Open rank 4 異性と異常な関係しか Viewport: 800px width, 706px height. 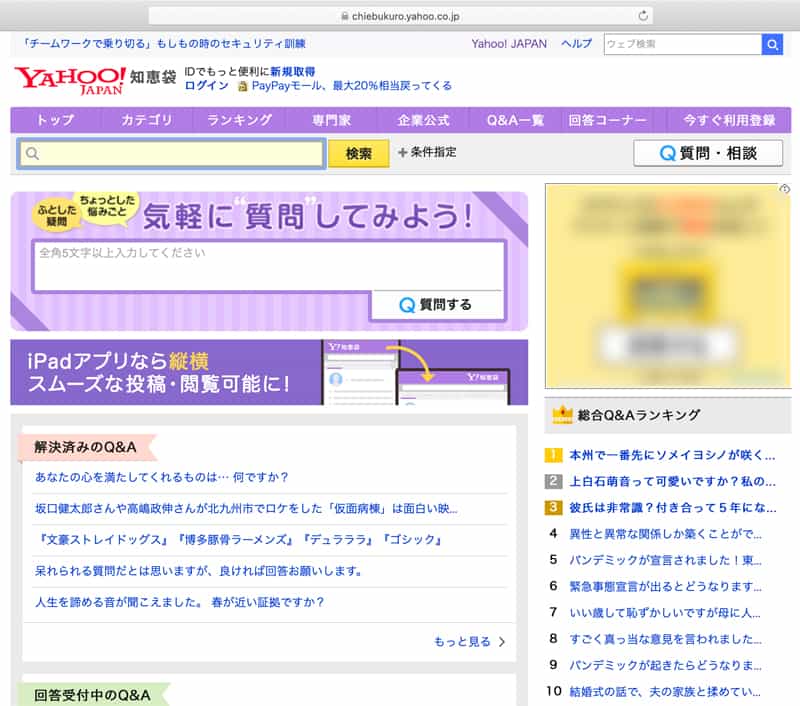665,534
